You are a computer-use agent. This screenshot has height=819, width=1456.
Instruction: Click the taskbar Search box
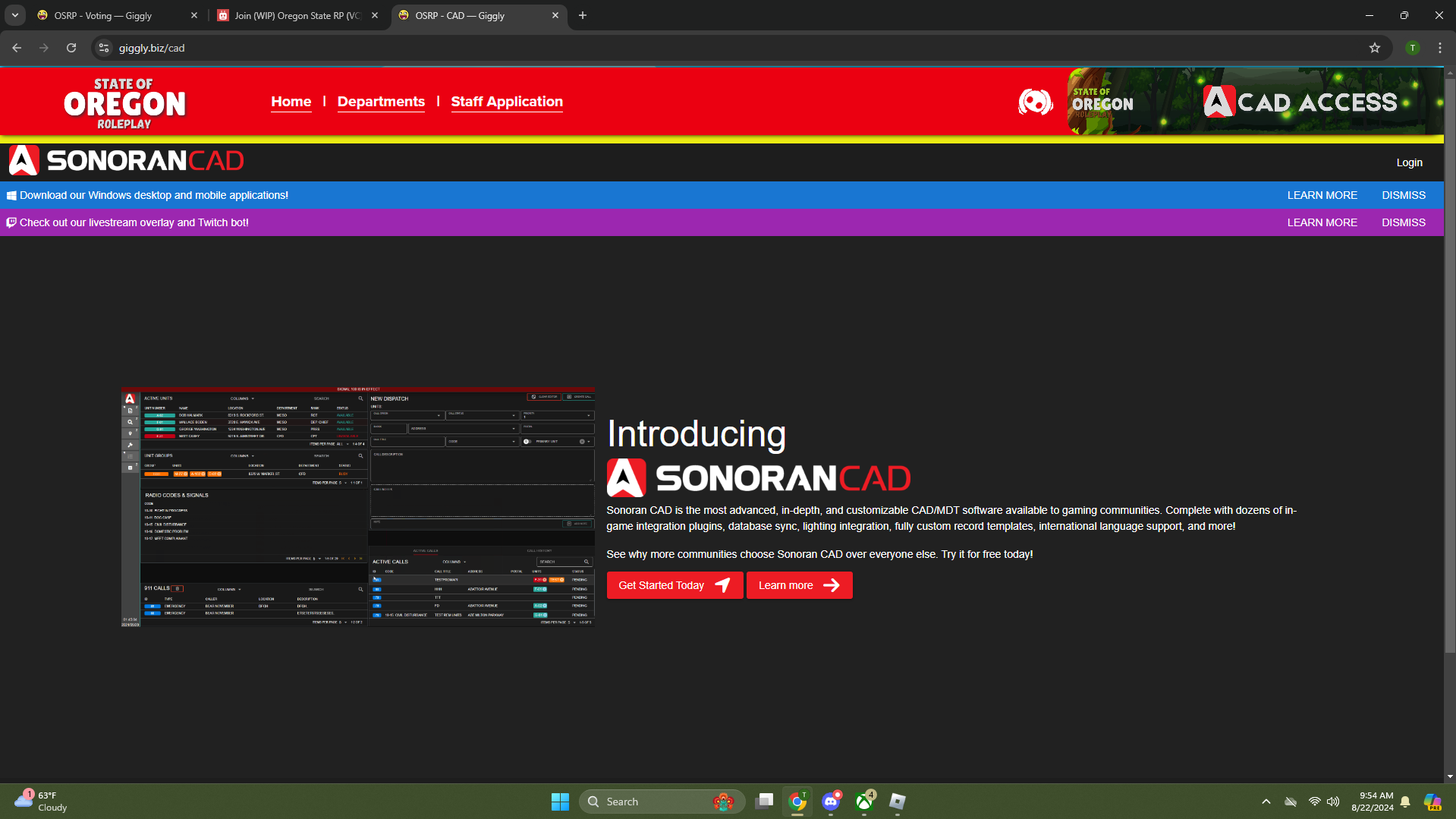662,802
